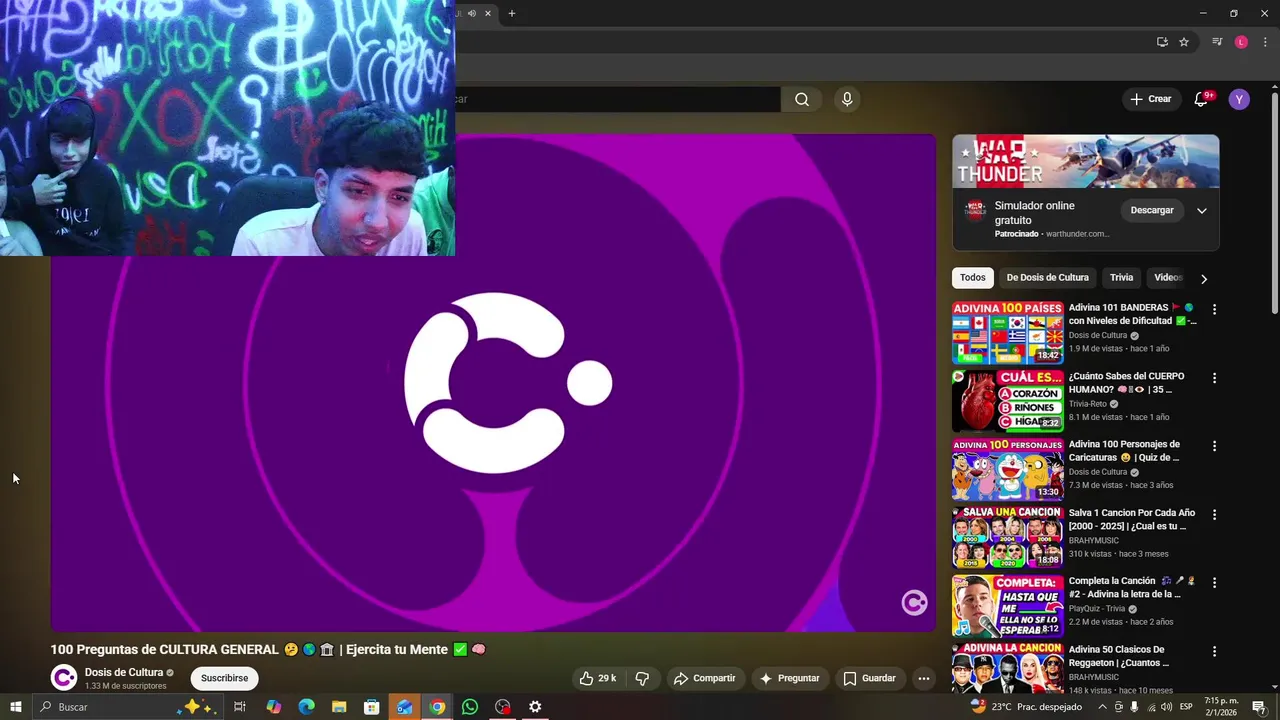The height and width of the screenshot is (720, 1280).
Task: Open Task View in taskbar
Action: [x=240, y=707]
